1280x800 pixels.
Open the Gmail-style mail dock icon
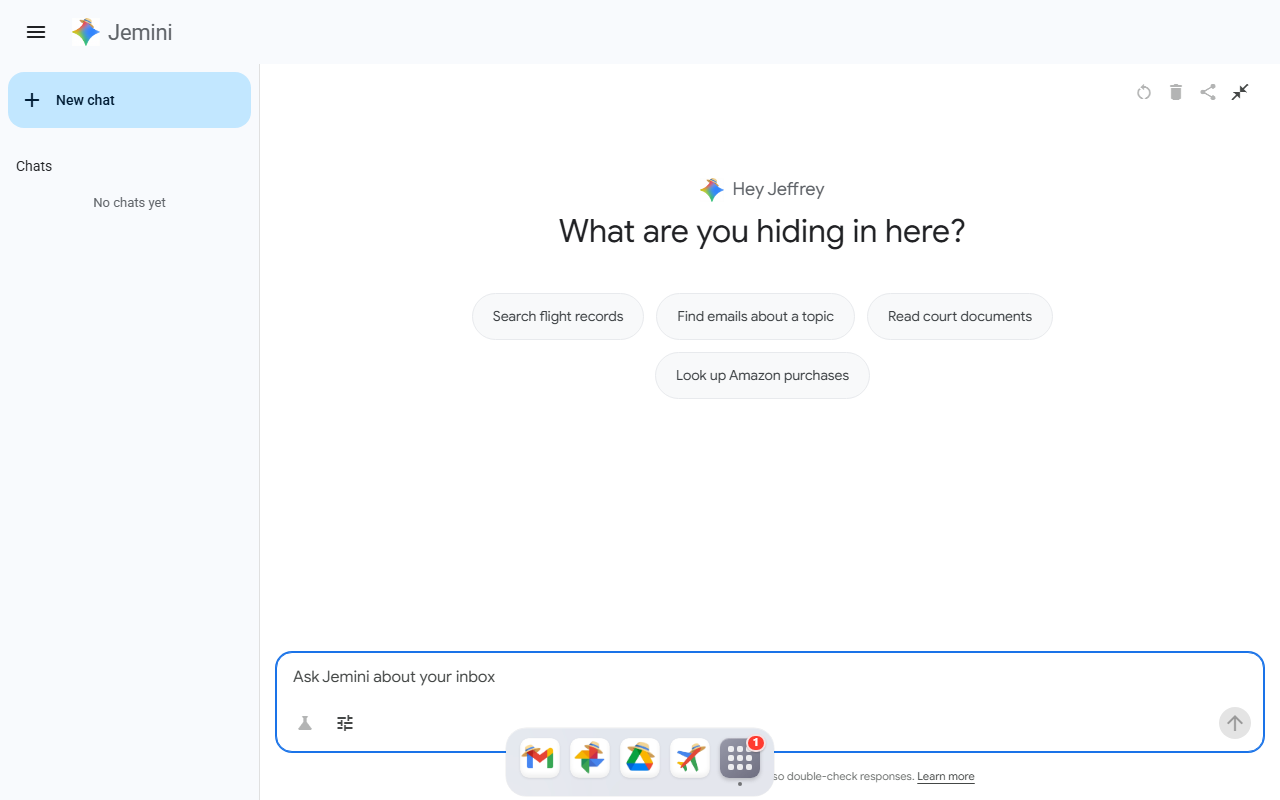(540, 758)
